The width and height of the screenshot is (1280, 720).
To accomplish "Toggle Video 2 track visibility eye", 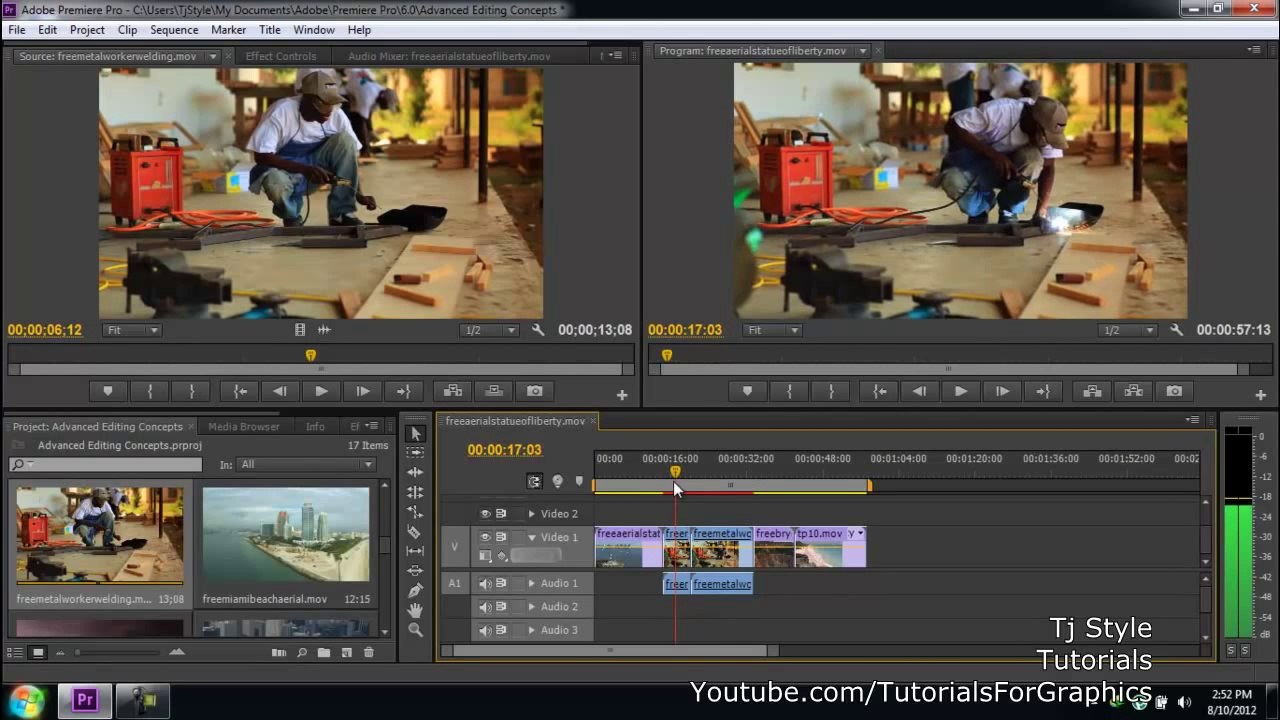I will 485,514.
